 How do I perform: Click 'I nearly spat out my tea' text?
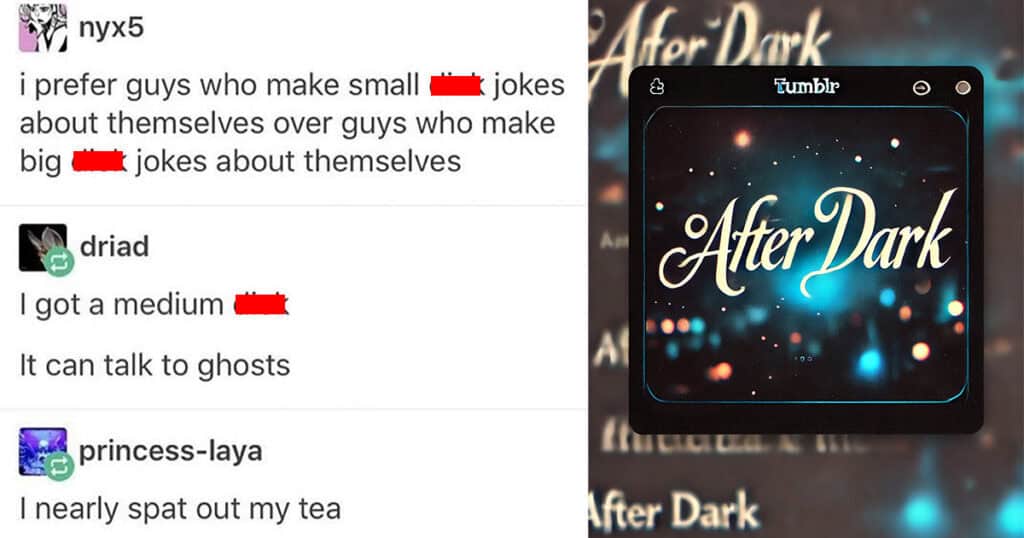[x=180, y=509]
